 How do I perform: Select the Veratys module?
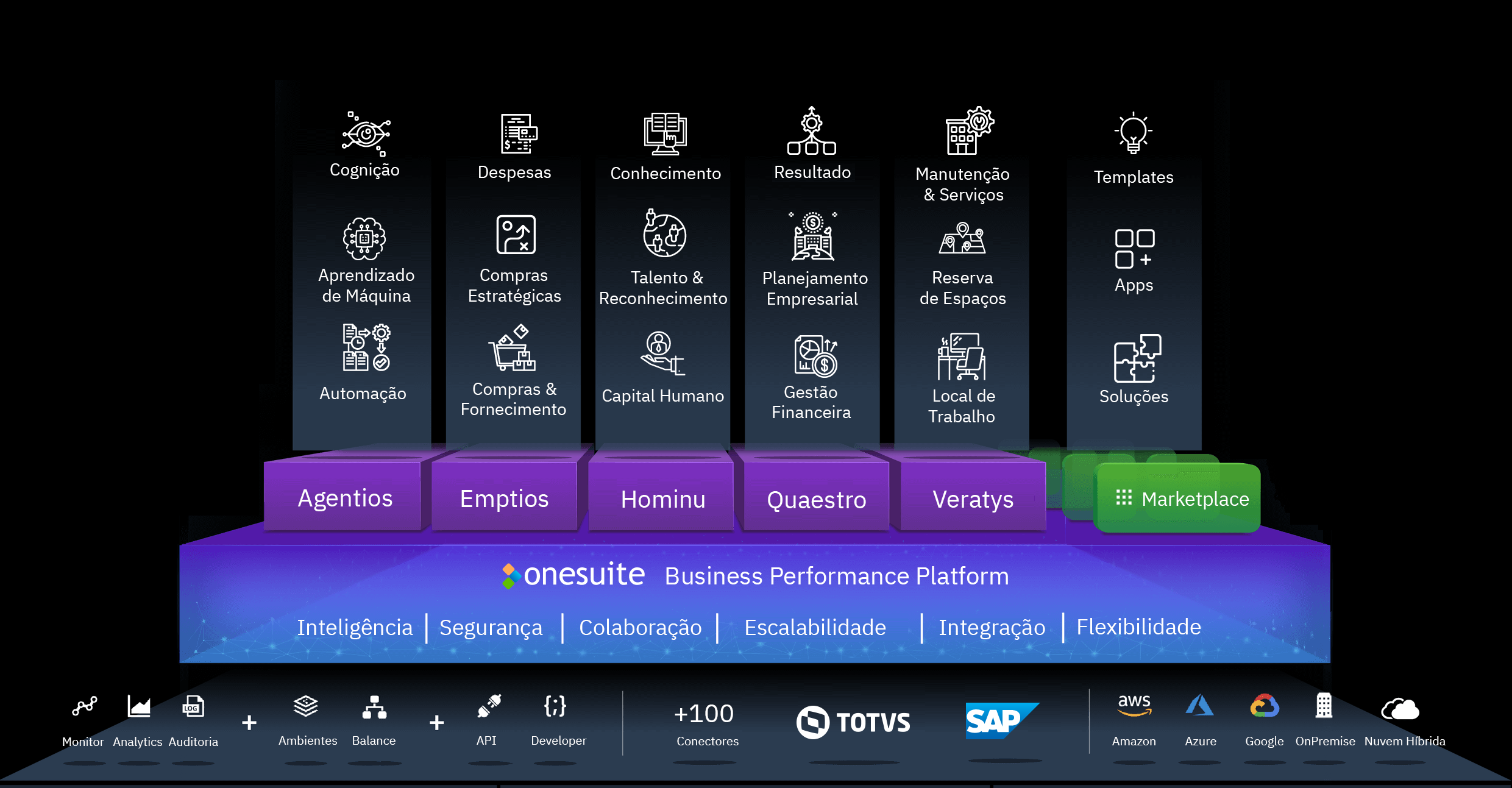coord(972,499)
